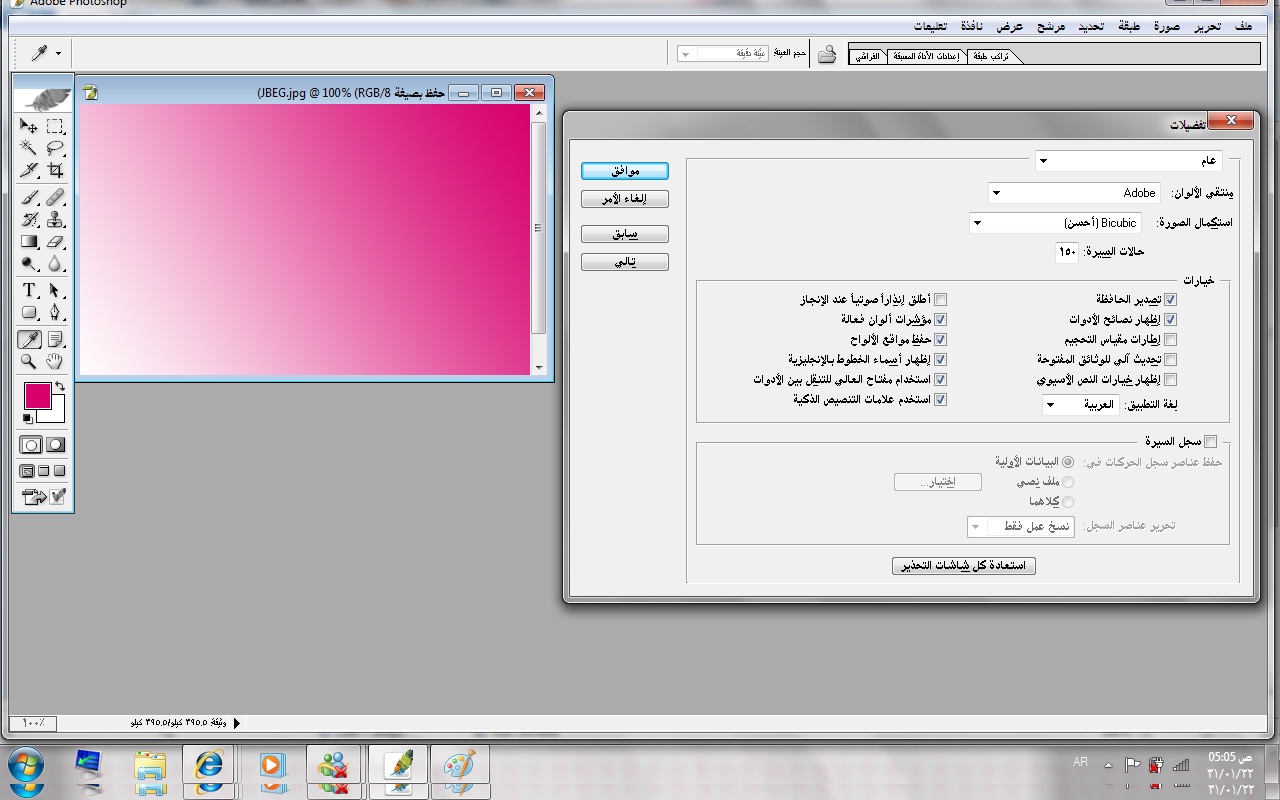
Task: Enable the أطلق إنذاراً صوتياً عند الإنجاز checkbox
Action: [x=940, y=299]
